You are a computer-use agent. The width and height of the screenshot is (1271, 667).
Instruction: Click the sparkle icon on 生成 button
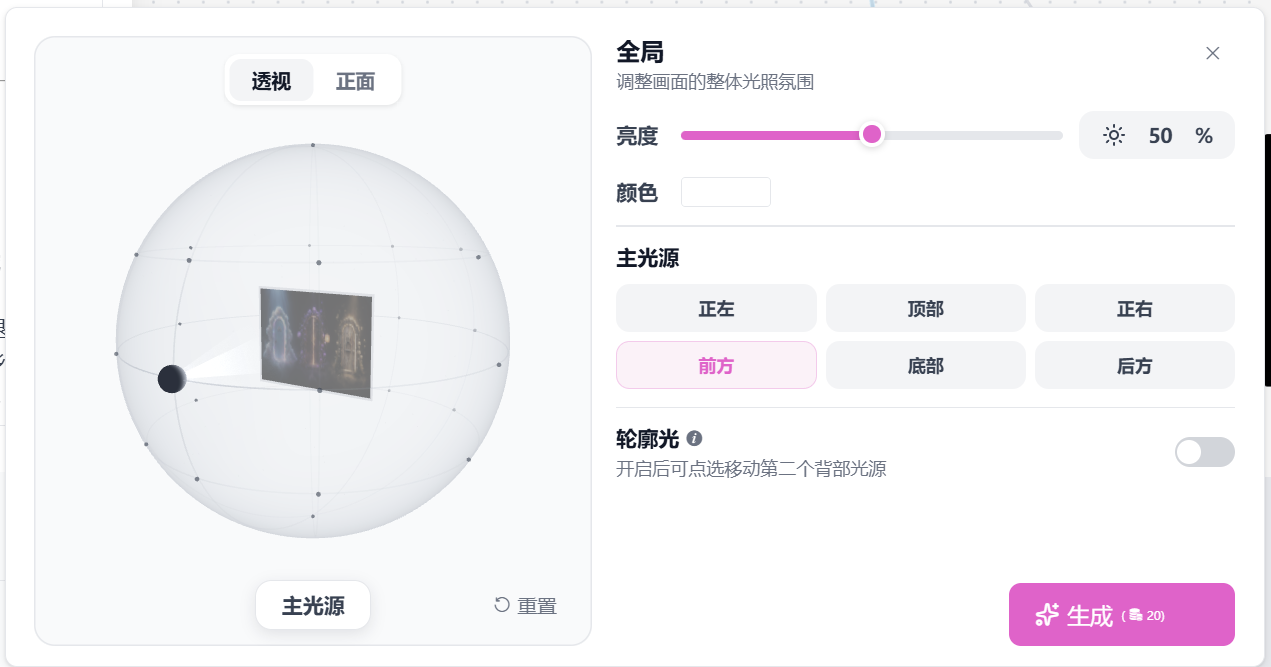click(1047, 615)
